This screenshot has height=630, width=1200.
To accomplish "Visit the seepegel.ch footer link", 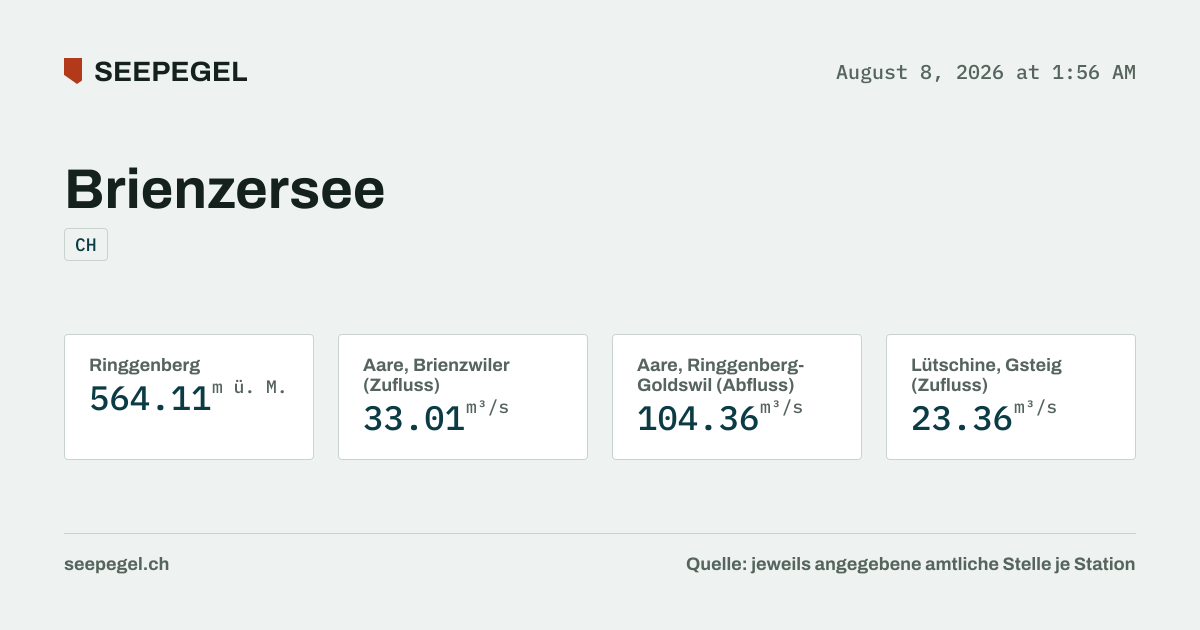I will 116,564.
